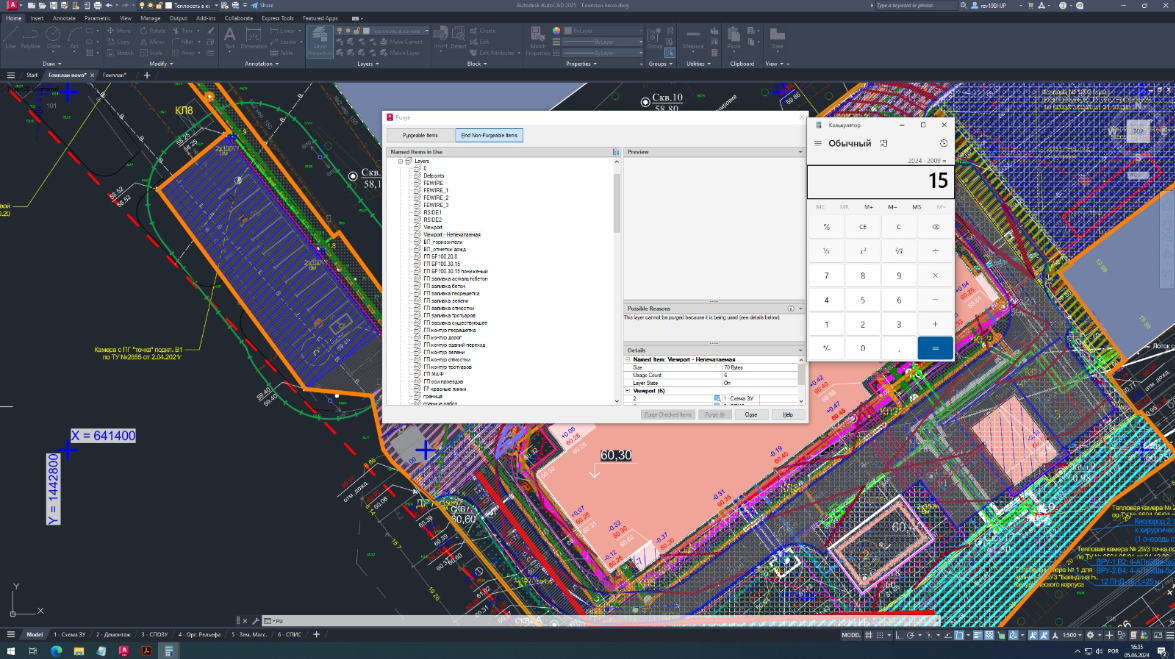Collapse the Layers tree node
The height and width of the screenshot is (659, 1175).
400,161
